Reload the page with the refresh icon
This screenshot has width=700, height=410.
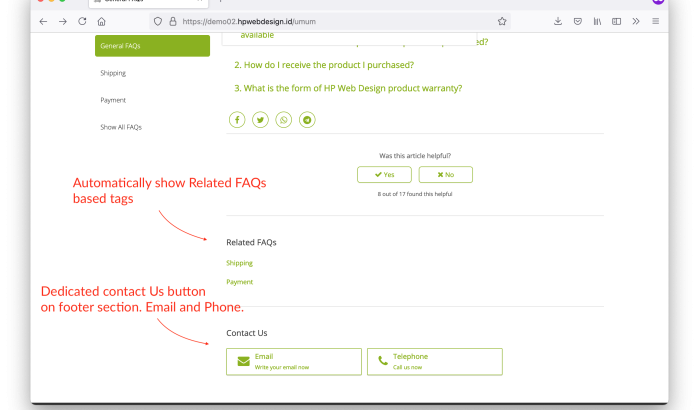click(x=82, y=21)
